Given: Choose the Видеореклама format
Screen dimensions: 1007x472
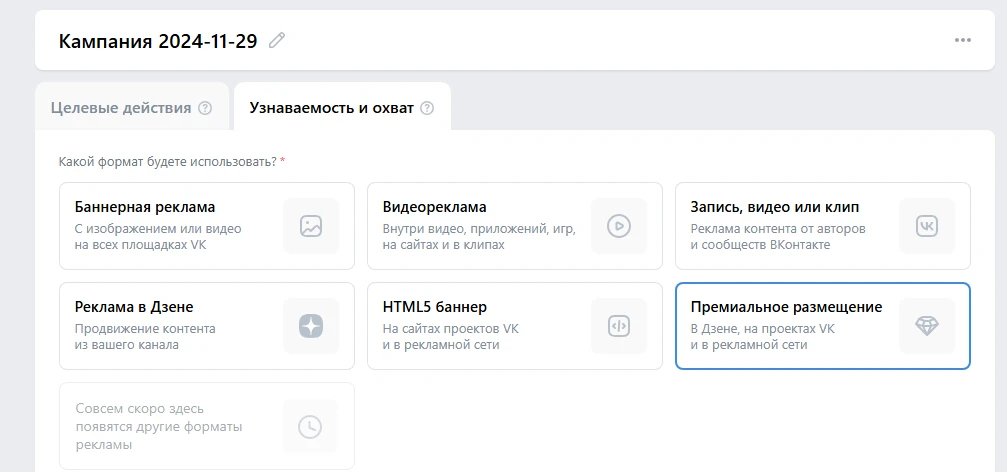Looking at the screenshot, I should 514,226.
